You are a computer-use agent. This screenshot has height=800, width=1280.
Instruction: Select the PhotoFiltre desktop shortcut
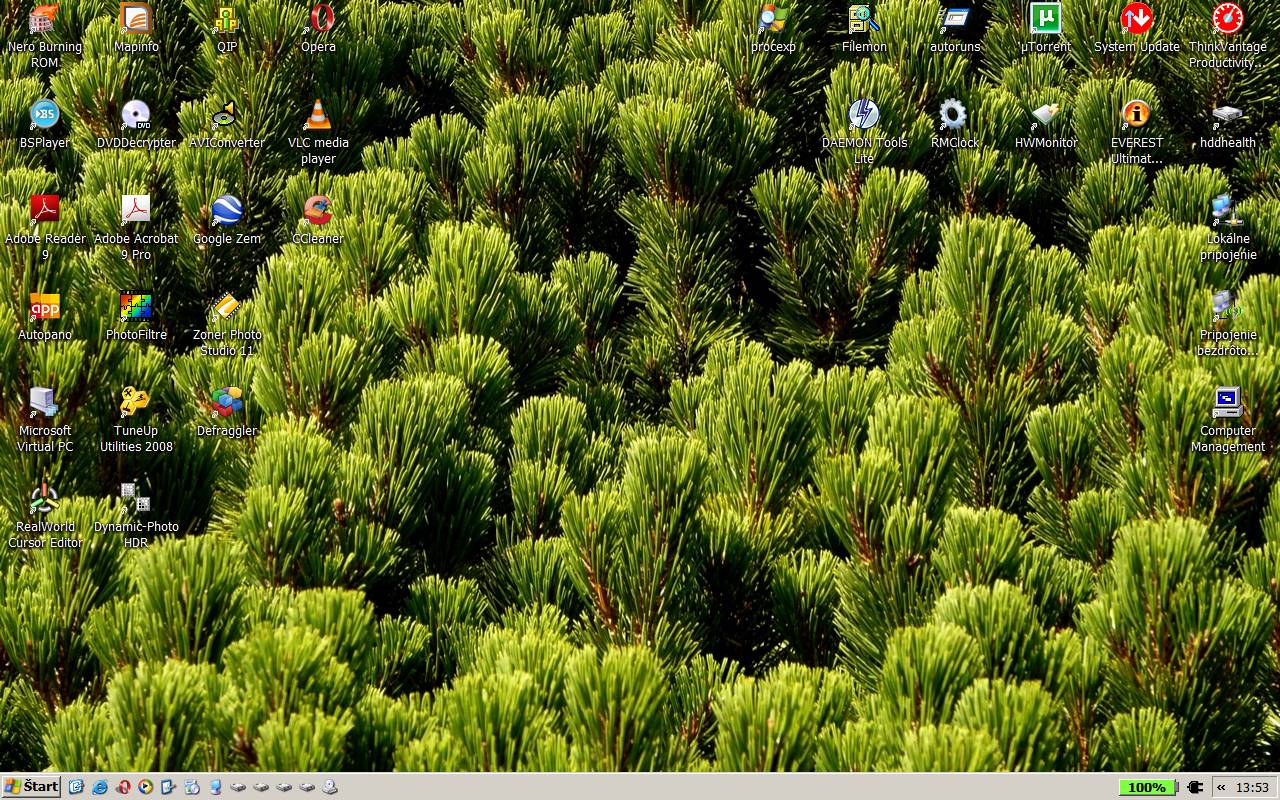(135, 307)
